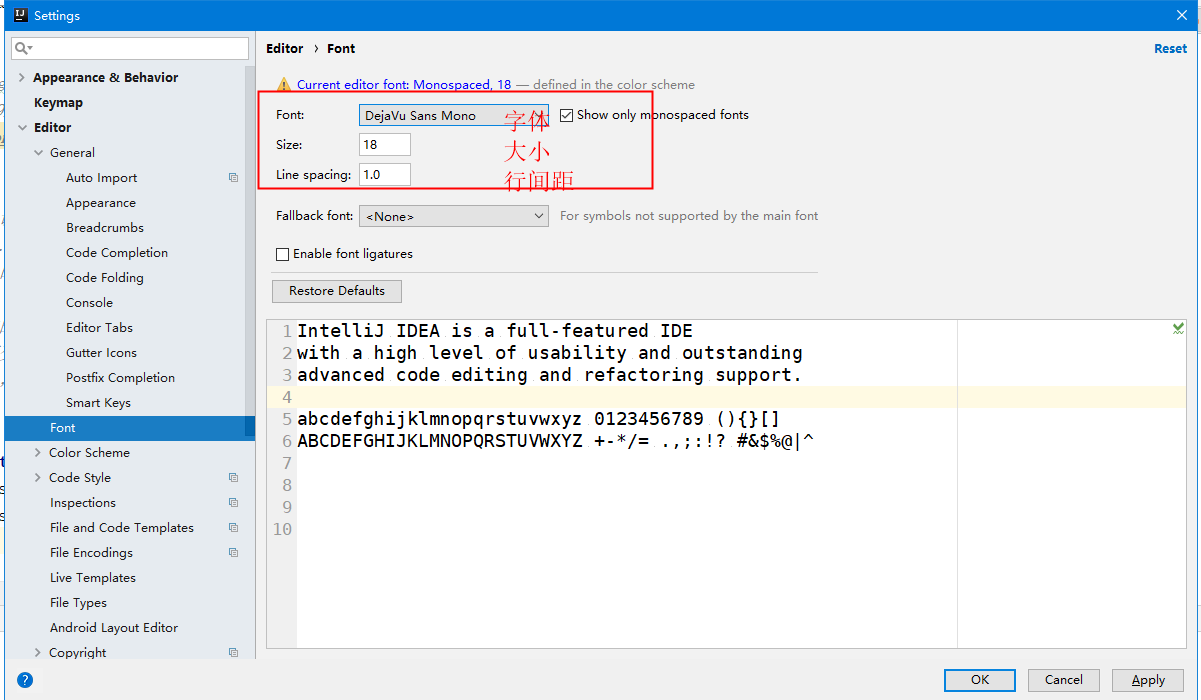1201x700 pixels.
Task: Click the search magnifier icon in settings
Action: tap(22, 48)
